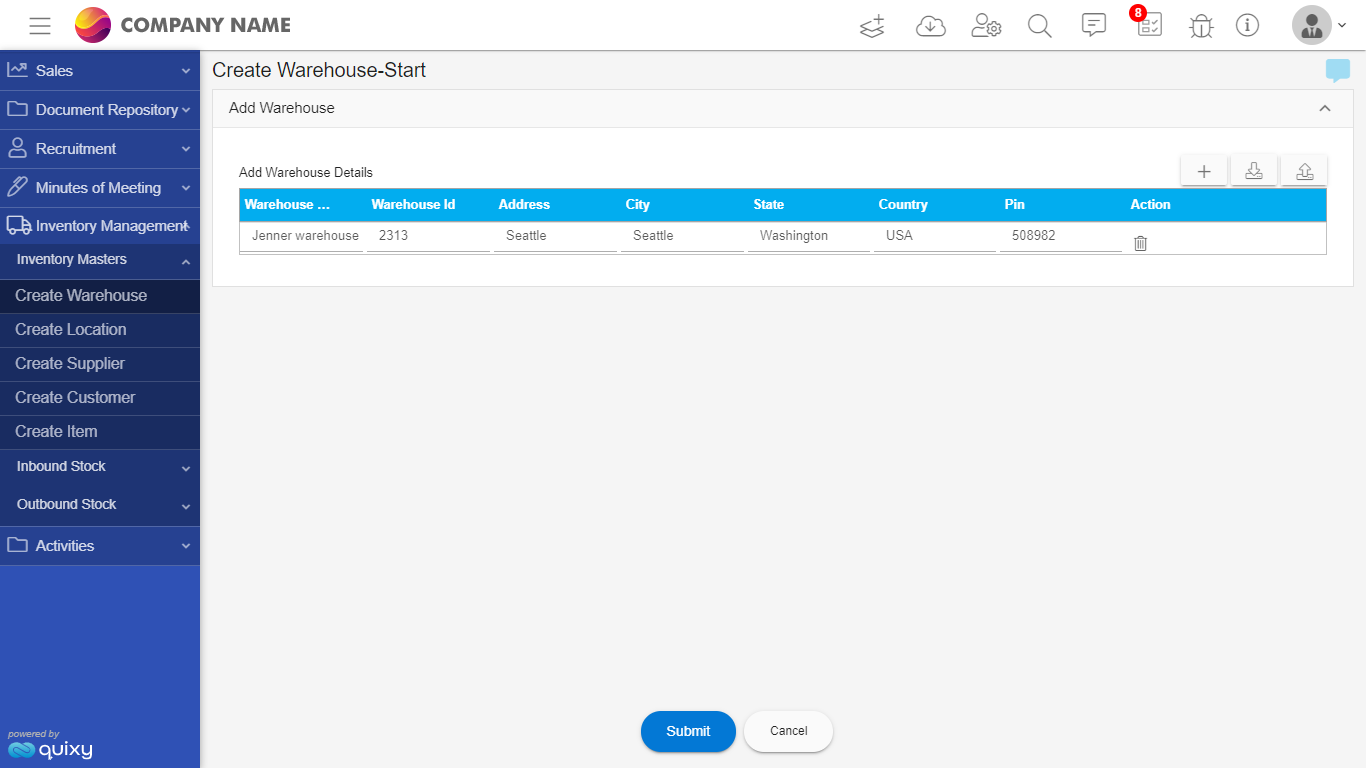Delete the Jenner warehouse row
This screenshot has height=768, width=1366.
pos(1140,243)
